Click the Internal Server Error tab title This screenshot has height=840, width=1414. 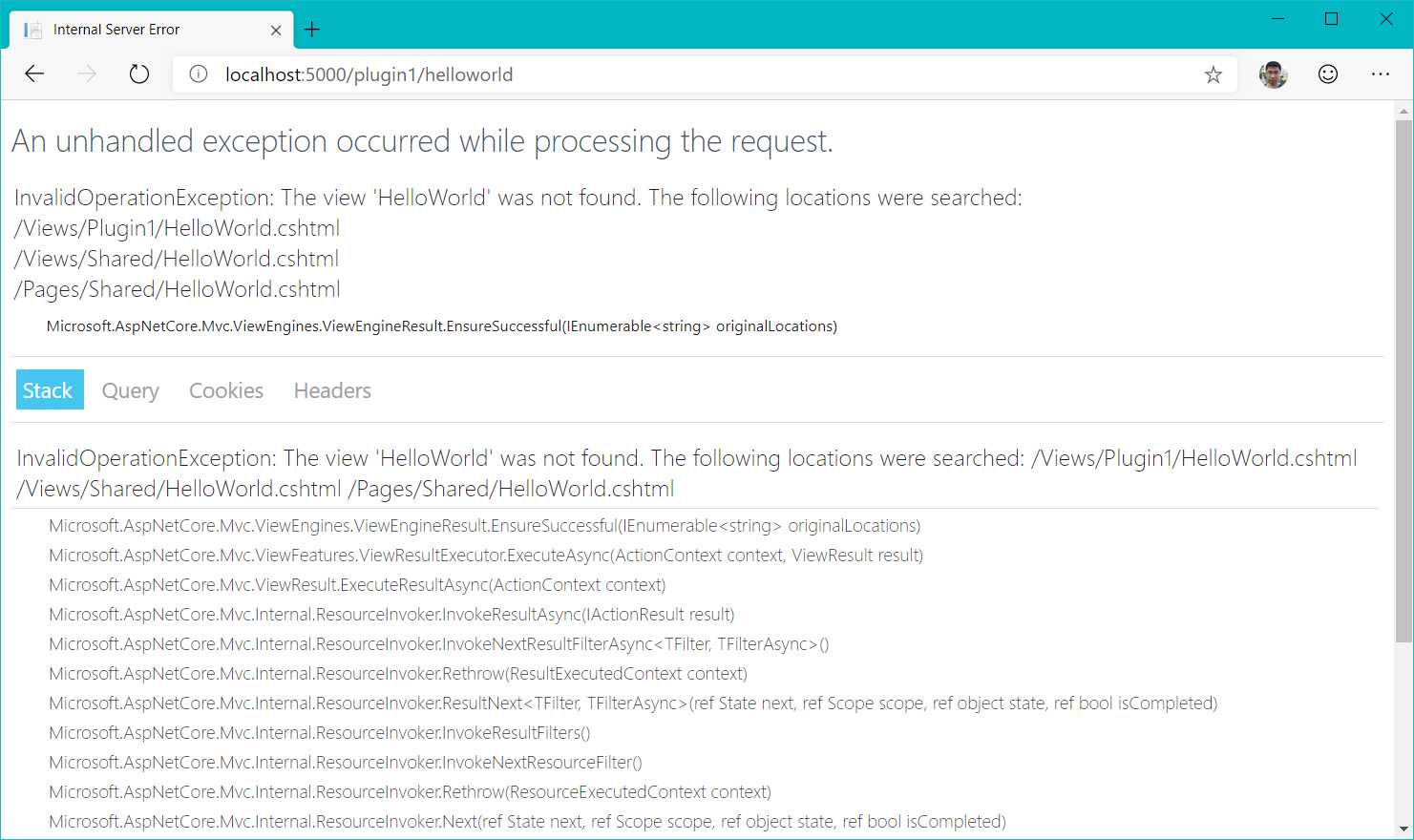point(116,30)
